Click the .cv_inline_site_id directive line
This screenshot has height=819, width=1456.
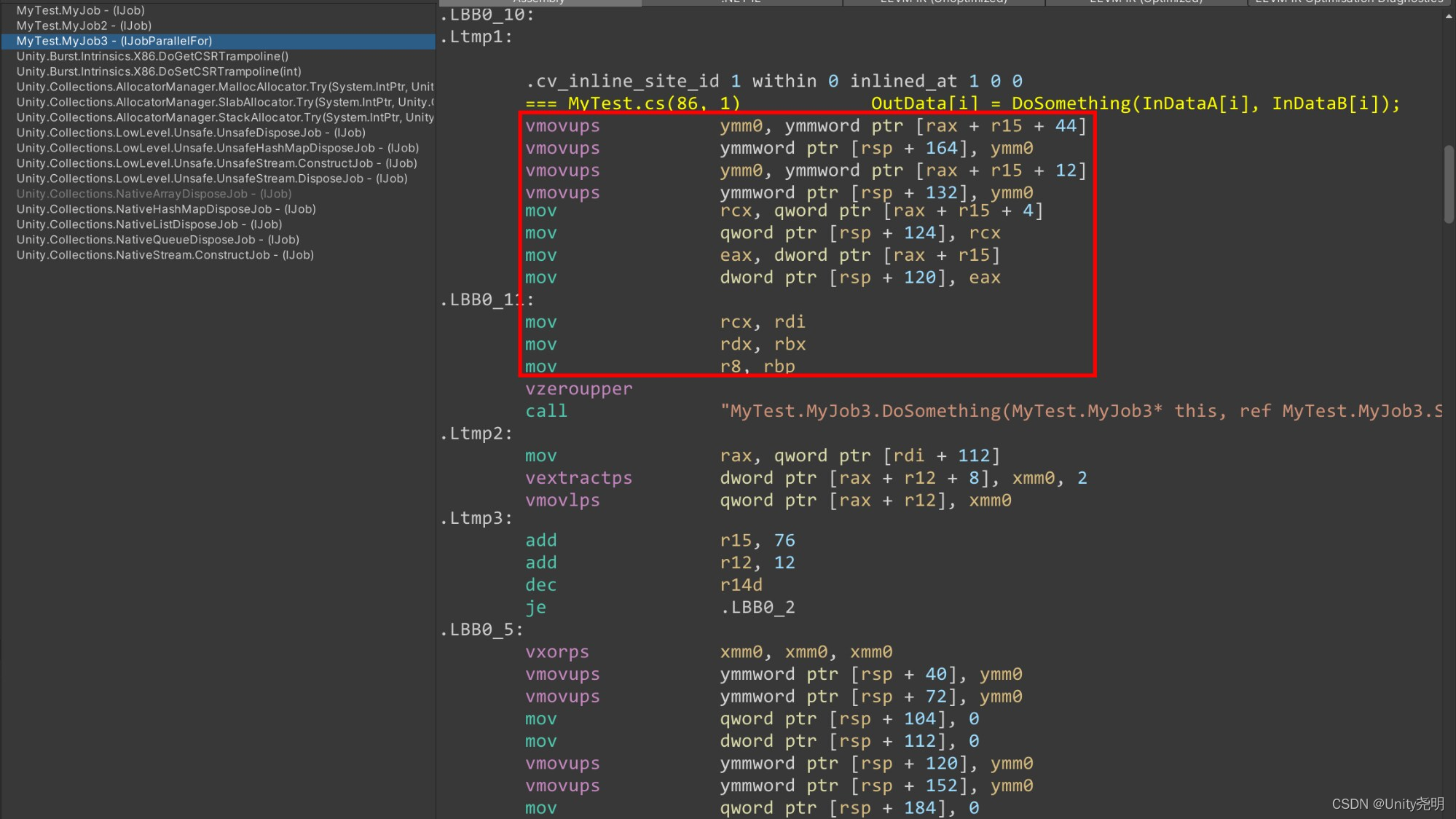click(774, 81)
